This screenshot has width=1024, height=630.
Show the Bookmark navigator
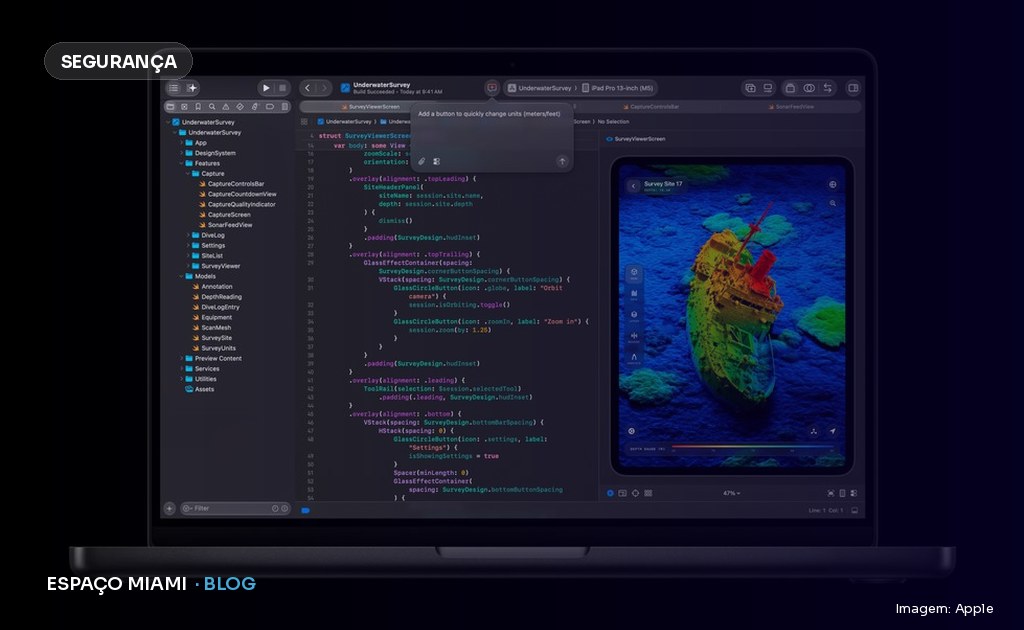click(x=198, y=106)
